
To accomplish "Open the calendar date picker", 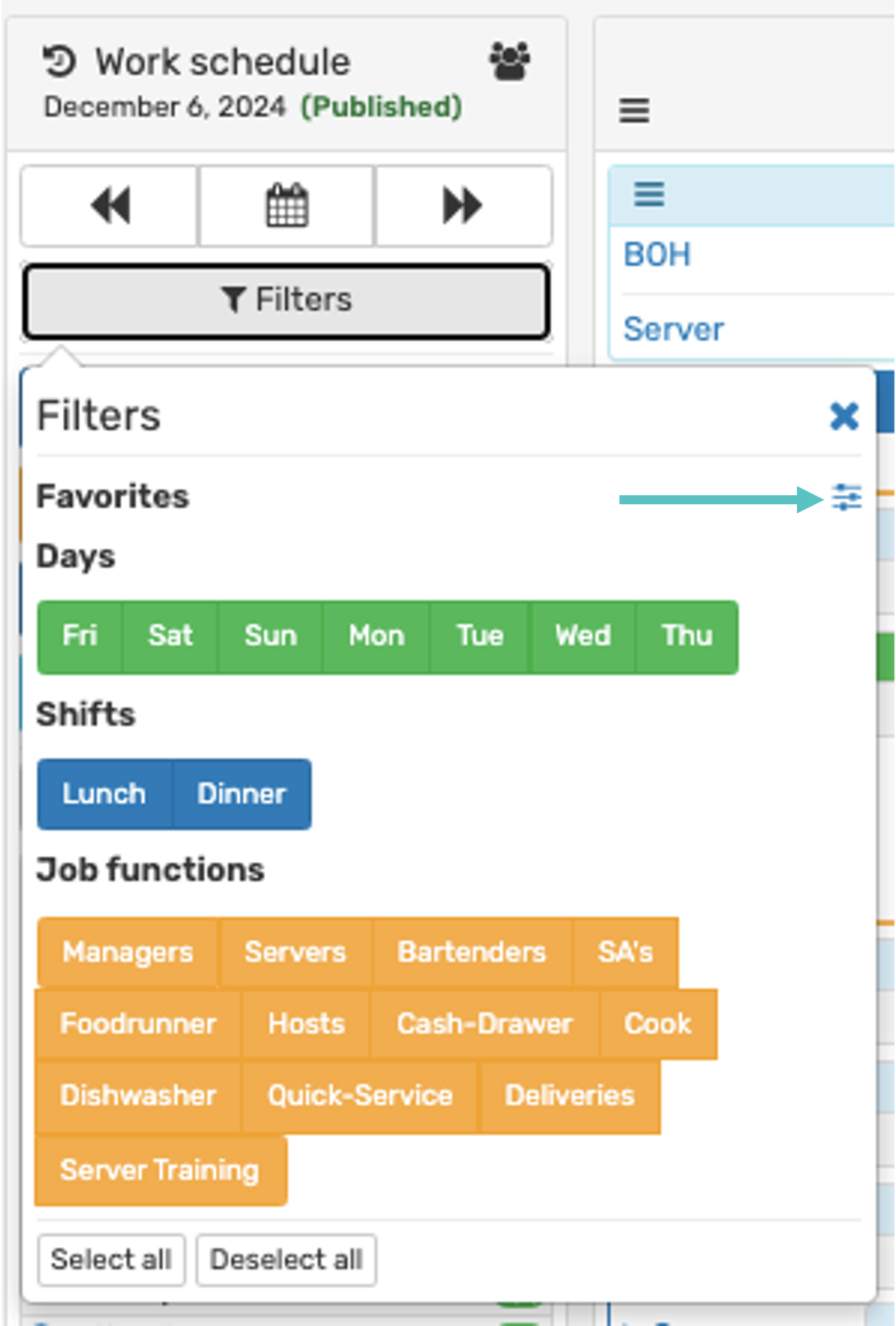I will click(x=287, y=206).
